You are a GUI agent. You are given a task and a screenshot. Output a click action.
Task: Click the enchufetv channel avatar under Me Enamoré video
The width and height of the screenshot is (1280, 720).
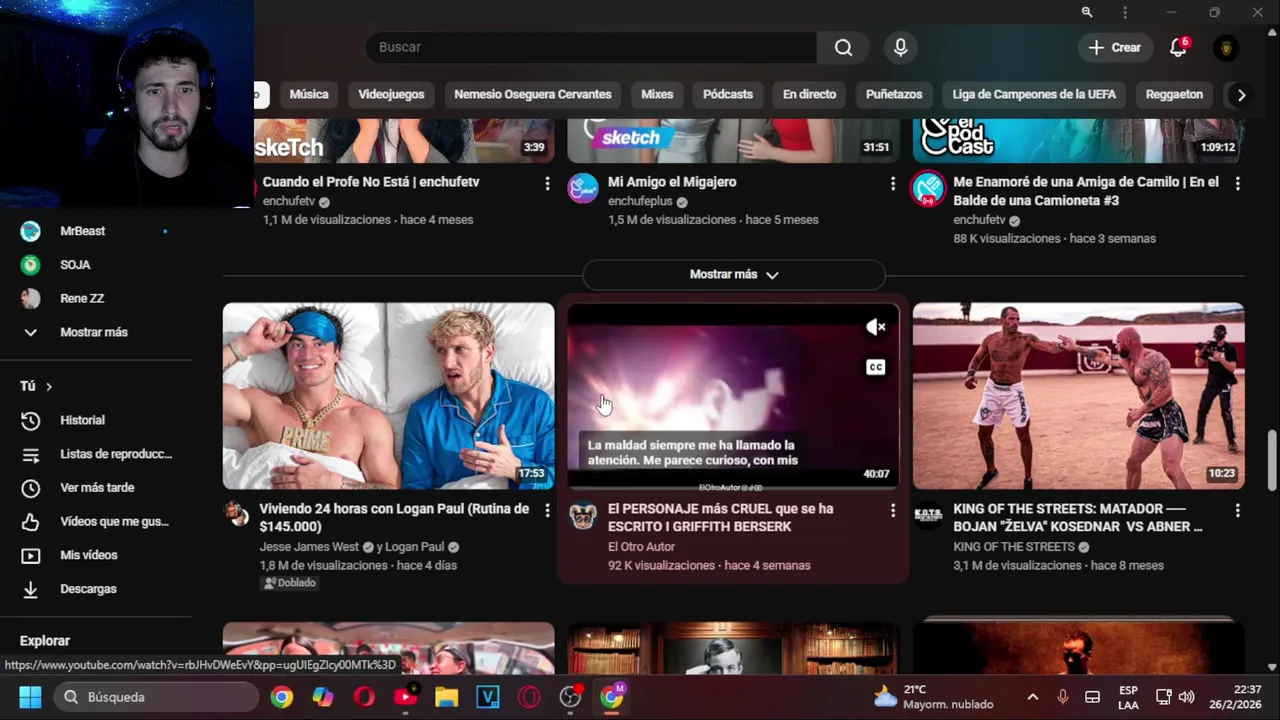(928, 188)
